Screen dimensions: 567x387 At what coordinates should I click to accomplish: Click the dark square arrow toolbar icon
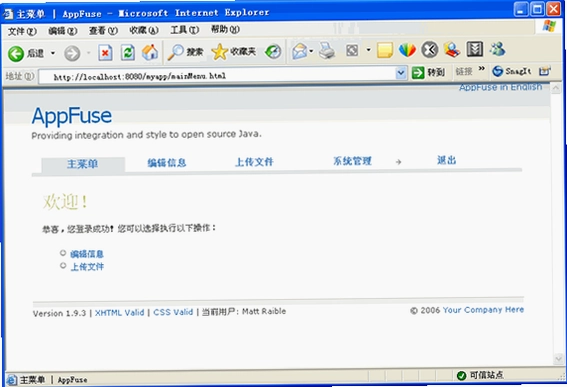point(474,49)
